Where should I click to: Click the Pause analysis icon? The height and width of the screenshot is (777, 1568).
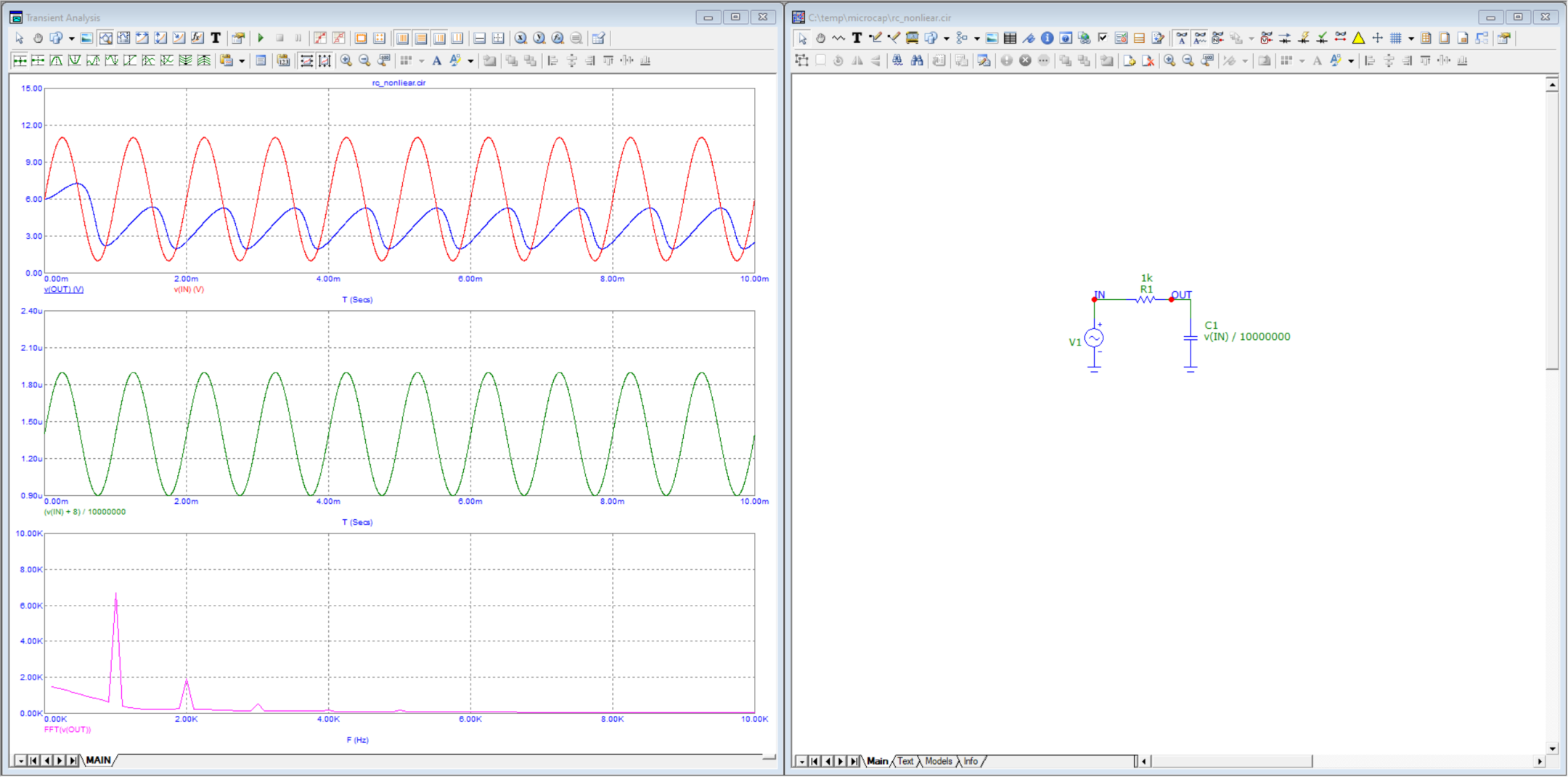[298, 38]
